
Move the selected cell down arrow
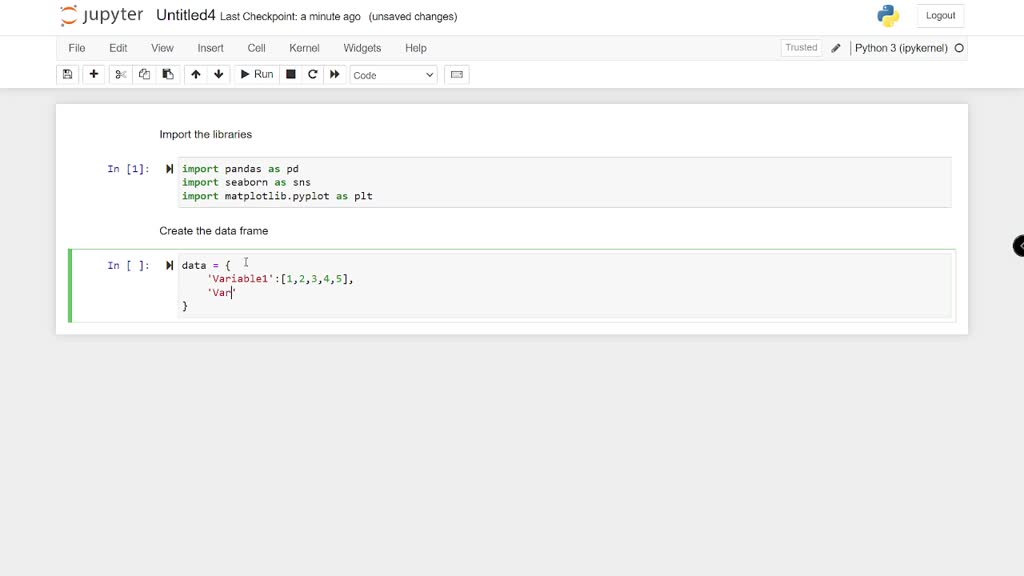[219, 74]
